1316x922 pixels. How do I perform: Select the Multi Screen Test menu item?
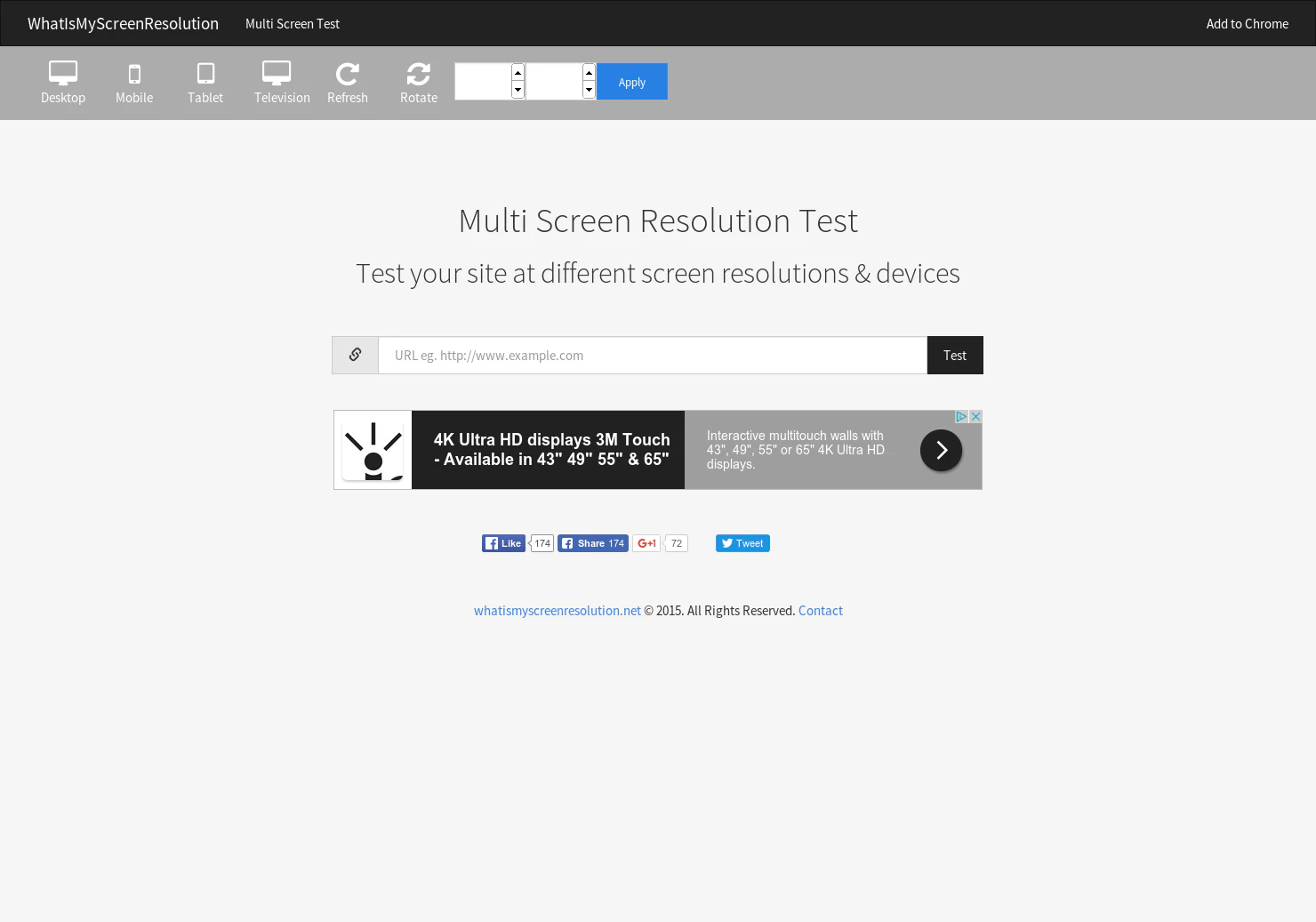pyautogui.click(x=292, y=23)
